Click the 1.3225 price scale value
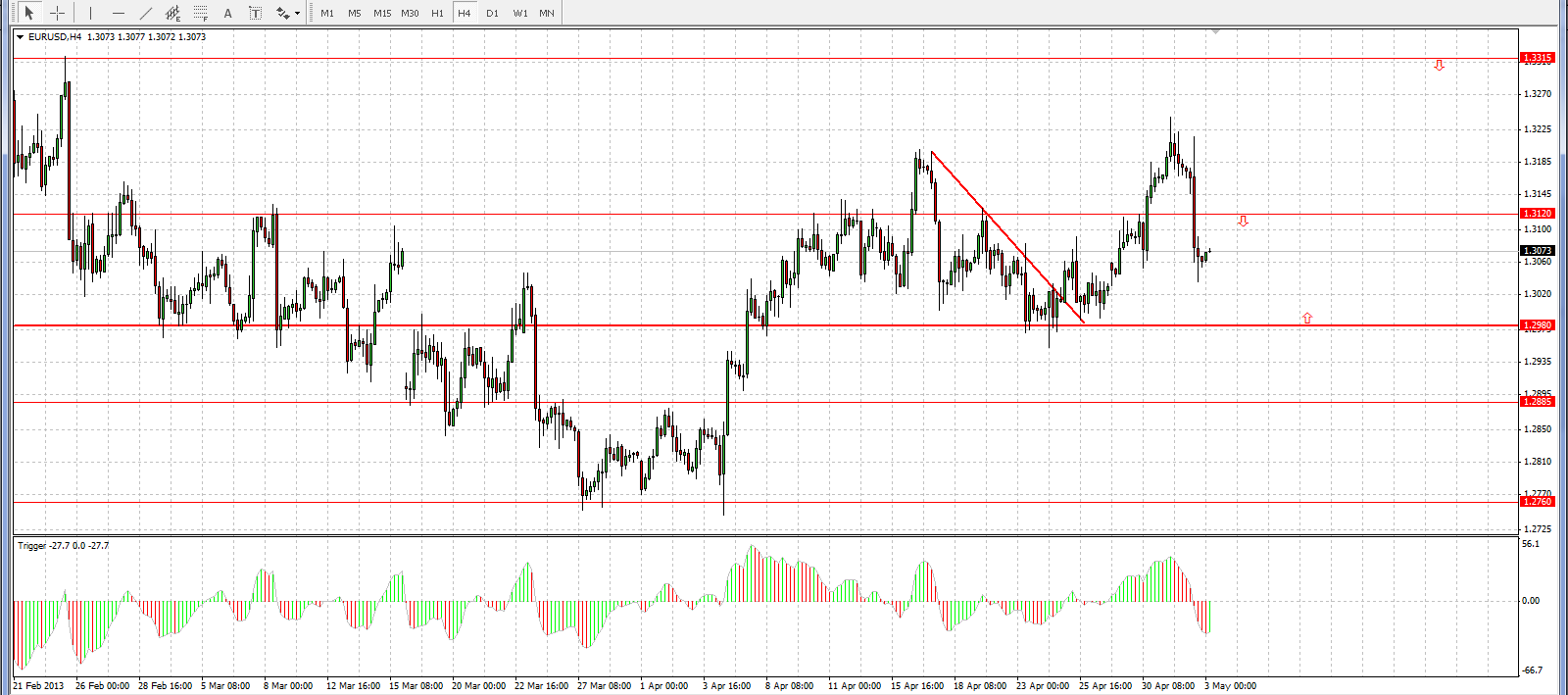The image size is (1568, 695). [x=1538, y=129]
